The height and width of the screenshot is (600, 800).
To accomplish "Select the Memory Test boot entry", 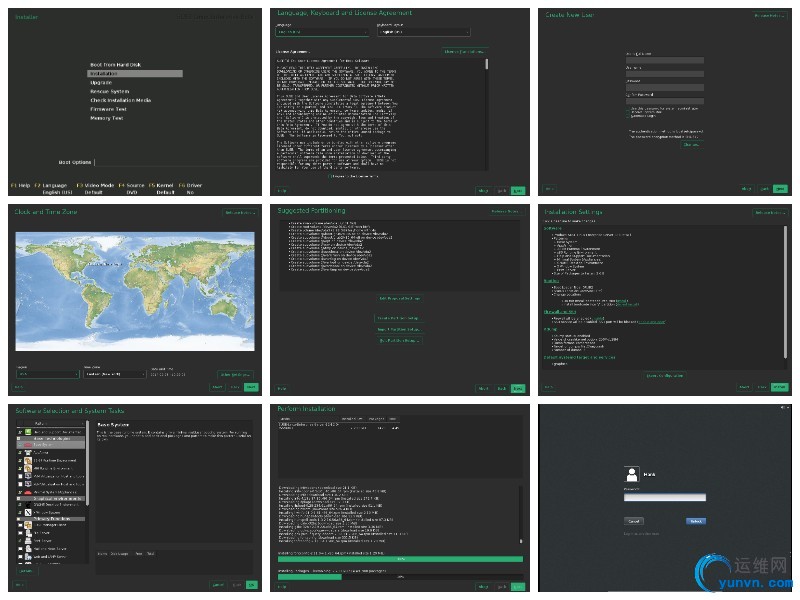I will (x=107, y=118).
